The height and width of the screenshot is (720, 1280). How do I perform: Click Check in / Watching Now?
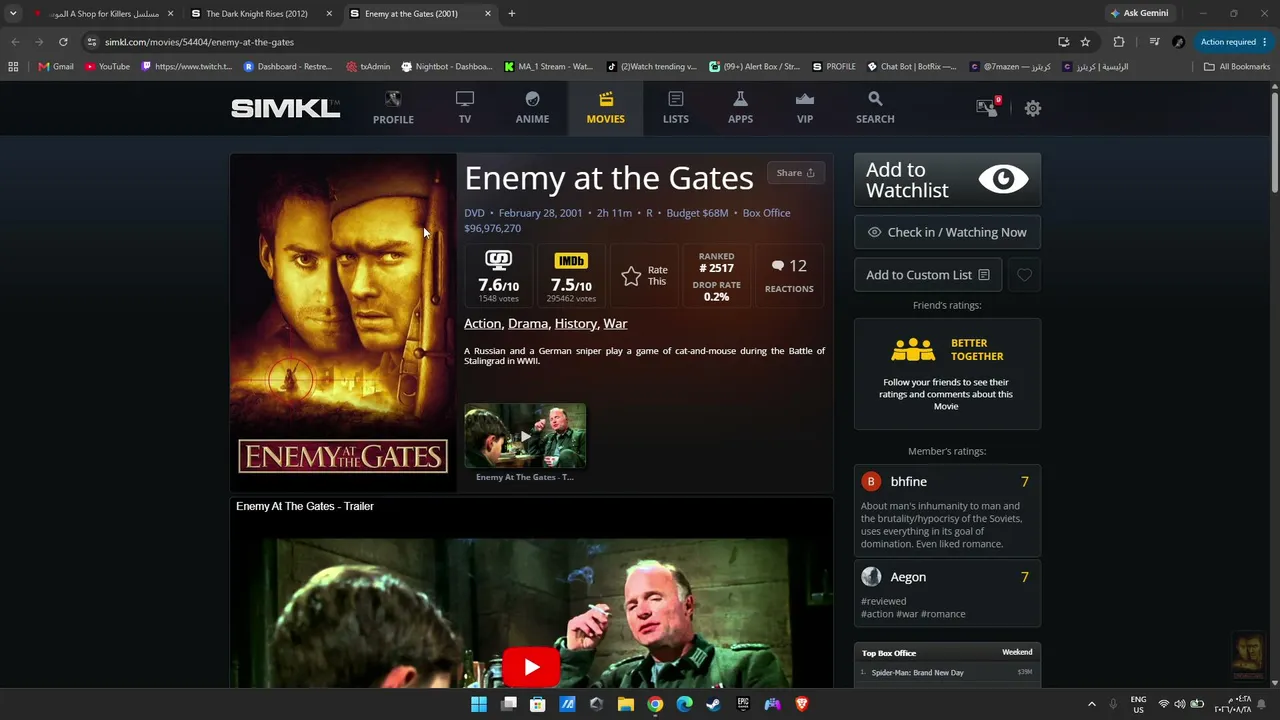(947, 232)
